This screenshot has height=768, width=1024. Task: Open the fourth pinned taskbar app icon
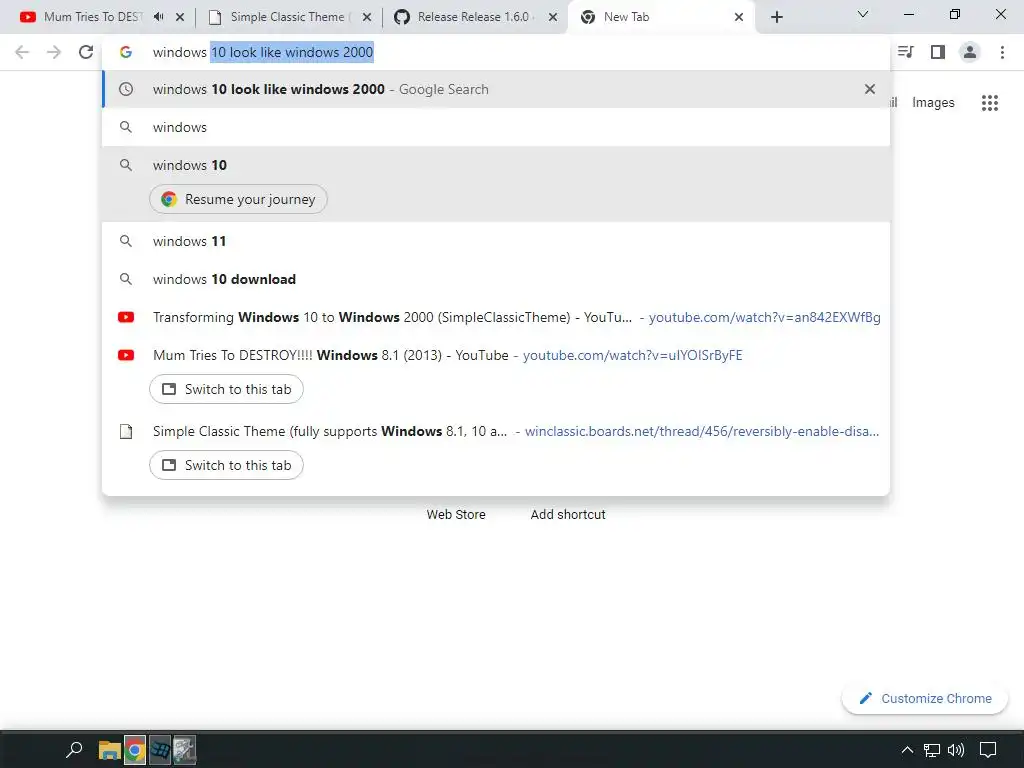point(185,750)
